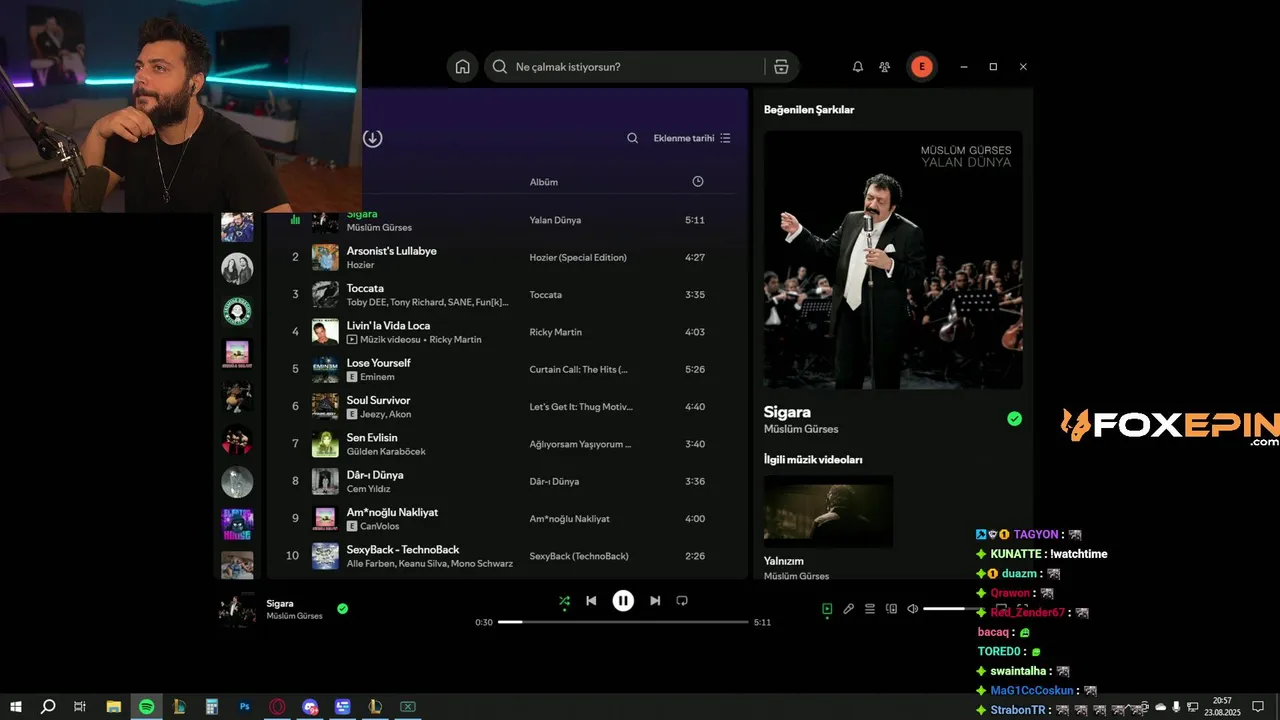Toggle liked checkmark in bottom player bar

pyautogui.click(x=342, y=608)
